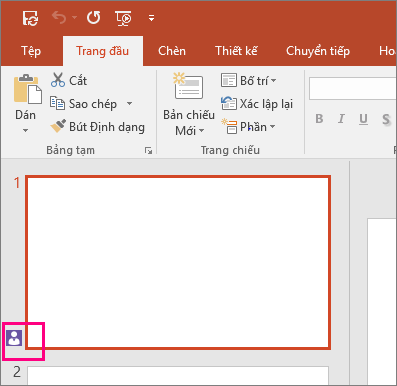This screenshot has height=386, width=397.
Task: Toggle text Shadow (S)
Action: 386,119
